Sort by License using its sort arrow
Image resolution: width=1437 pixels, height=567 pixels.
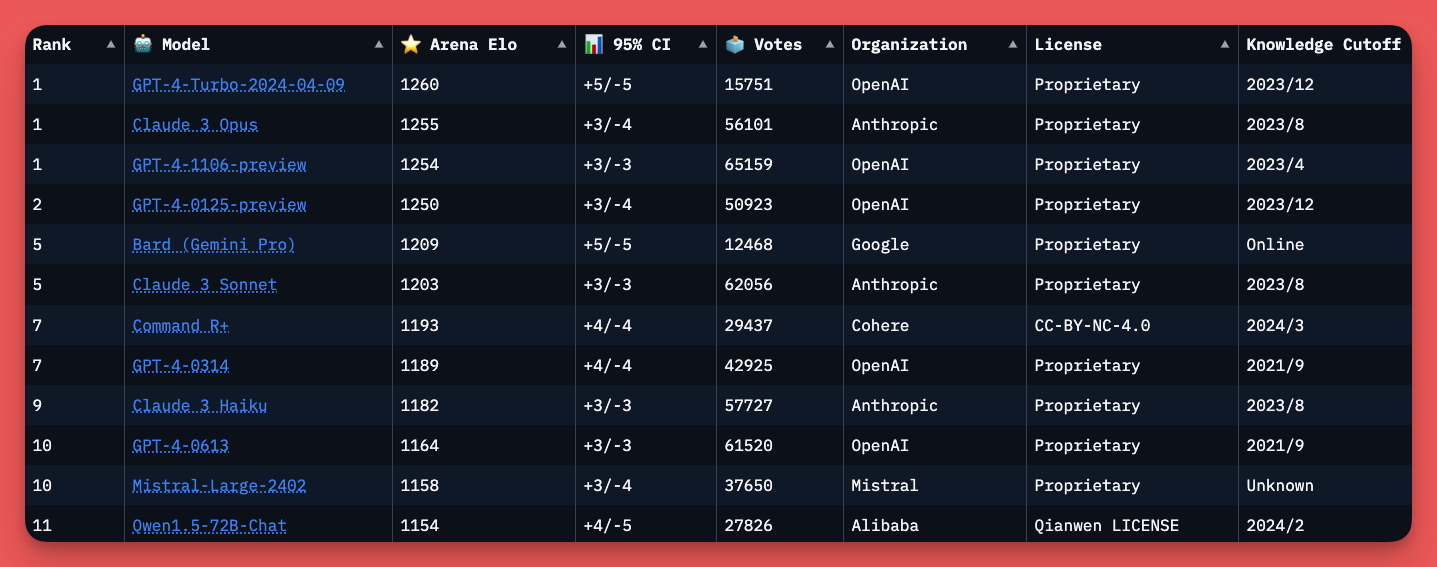1224,45
